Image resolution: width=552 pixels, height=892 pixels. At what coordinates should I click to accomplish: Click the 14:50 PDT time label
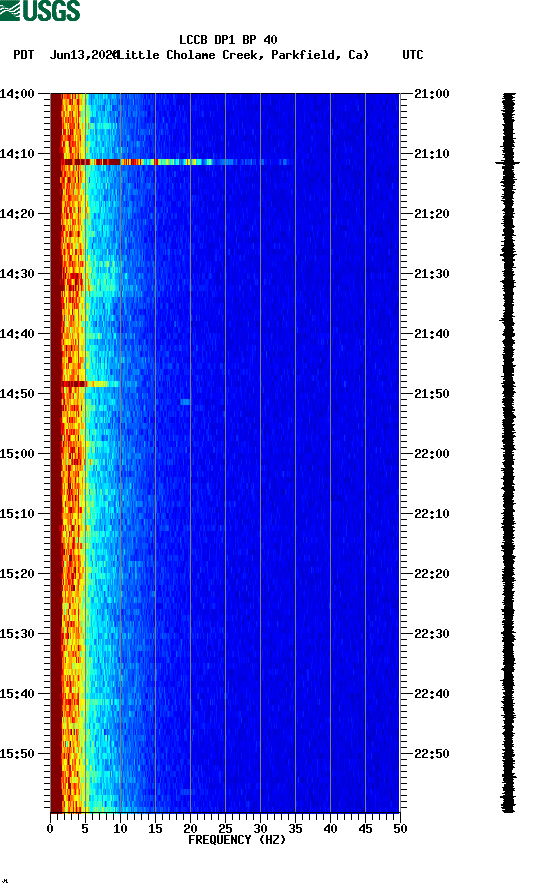tap(17, 394)
